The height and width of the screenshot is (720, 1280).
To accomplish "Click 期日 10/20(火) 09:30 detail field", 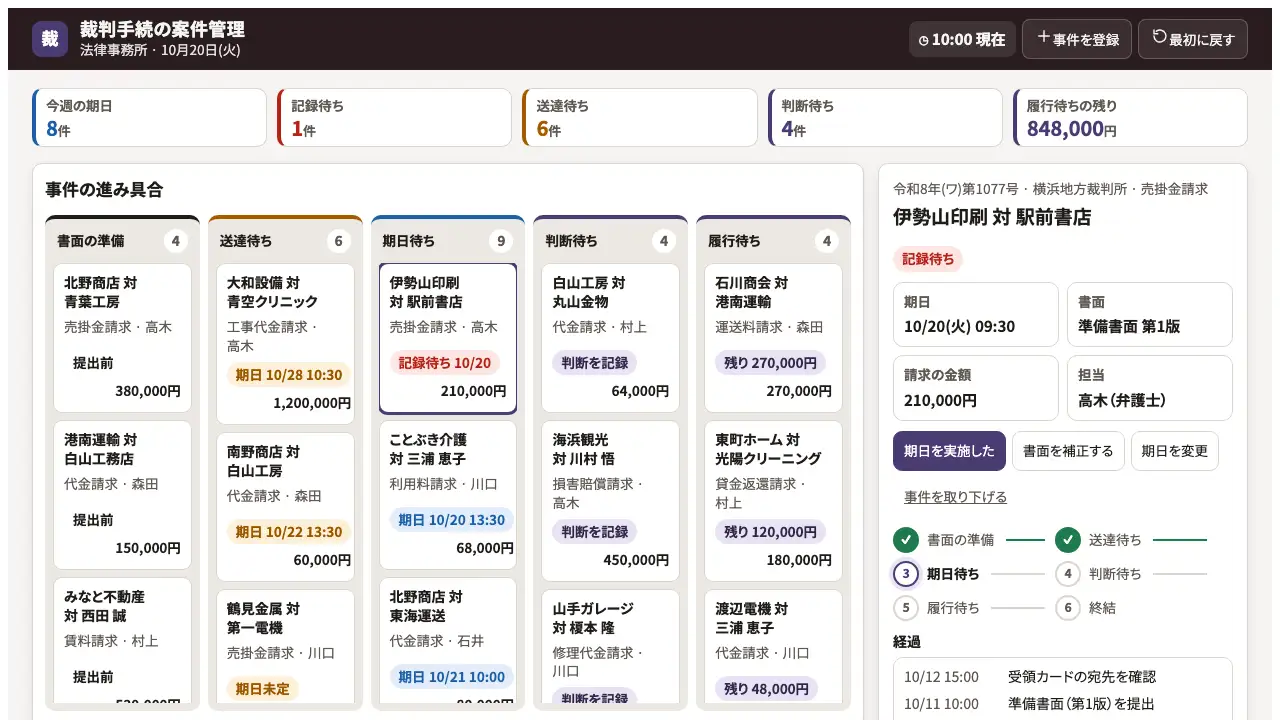I will pos(975,315).
